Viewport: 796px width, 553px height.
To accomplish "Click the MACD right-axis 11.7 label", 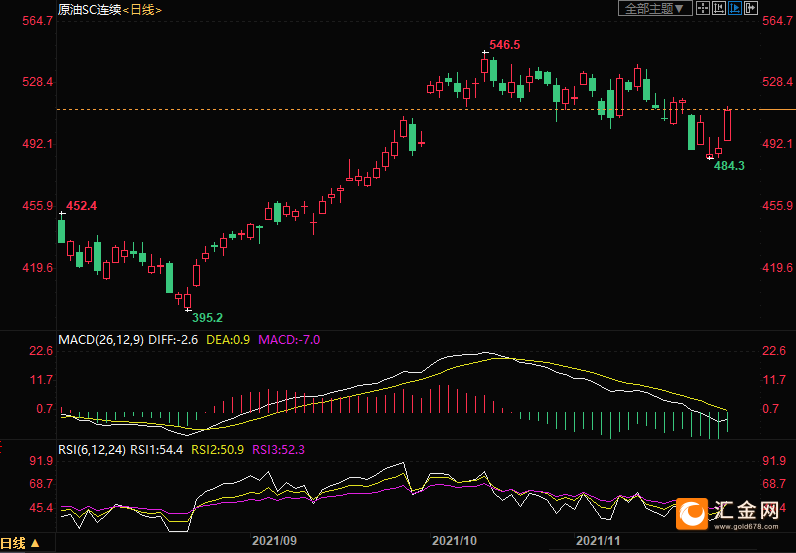I will 774,379.
